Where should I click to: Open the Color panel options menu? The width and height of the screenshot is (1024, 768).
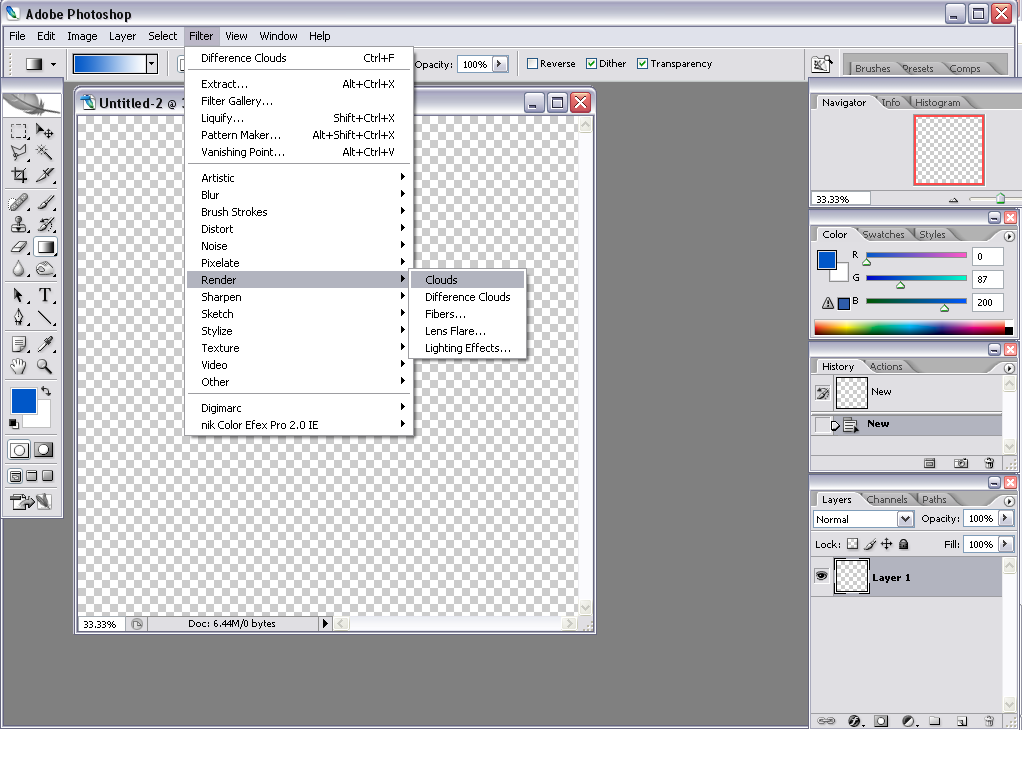click(x=1009, y=236)
